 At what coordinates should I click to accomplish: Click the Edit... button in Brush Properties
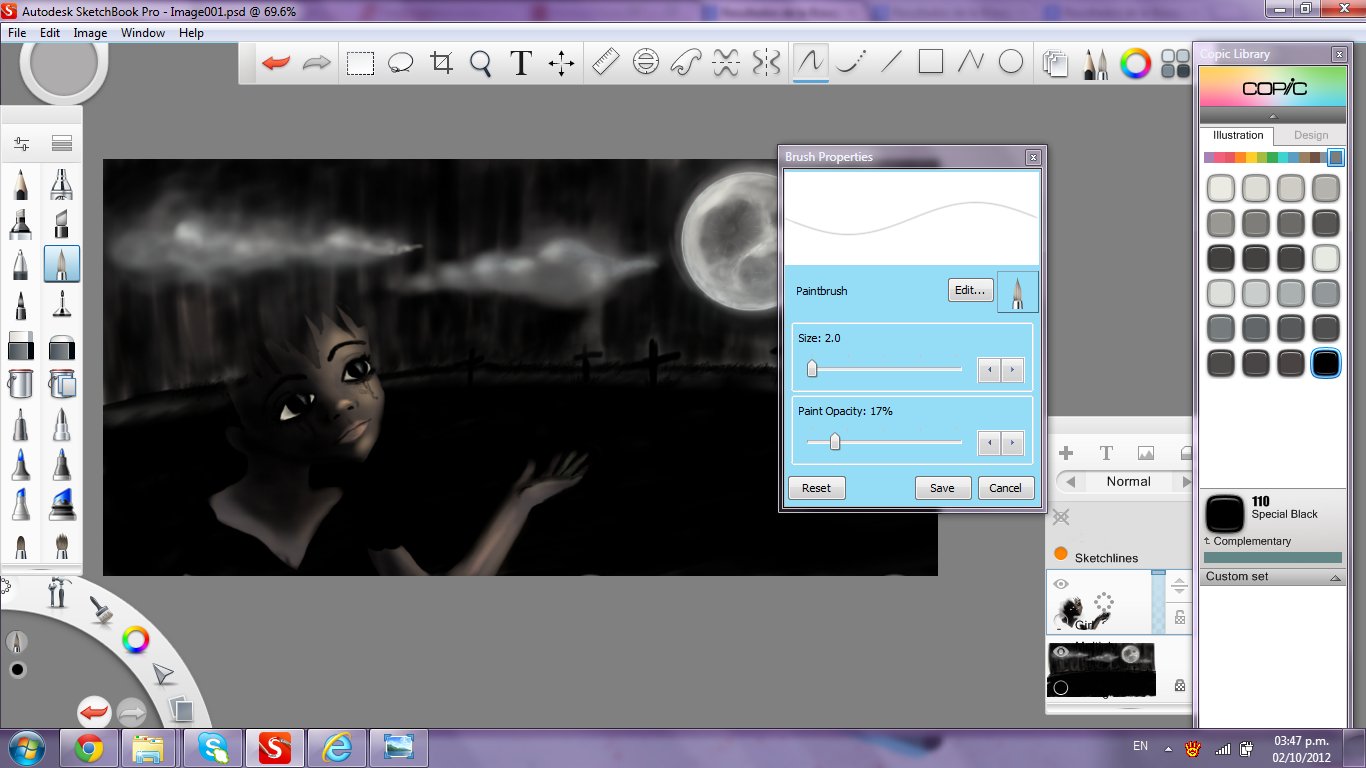coord(970,291)
